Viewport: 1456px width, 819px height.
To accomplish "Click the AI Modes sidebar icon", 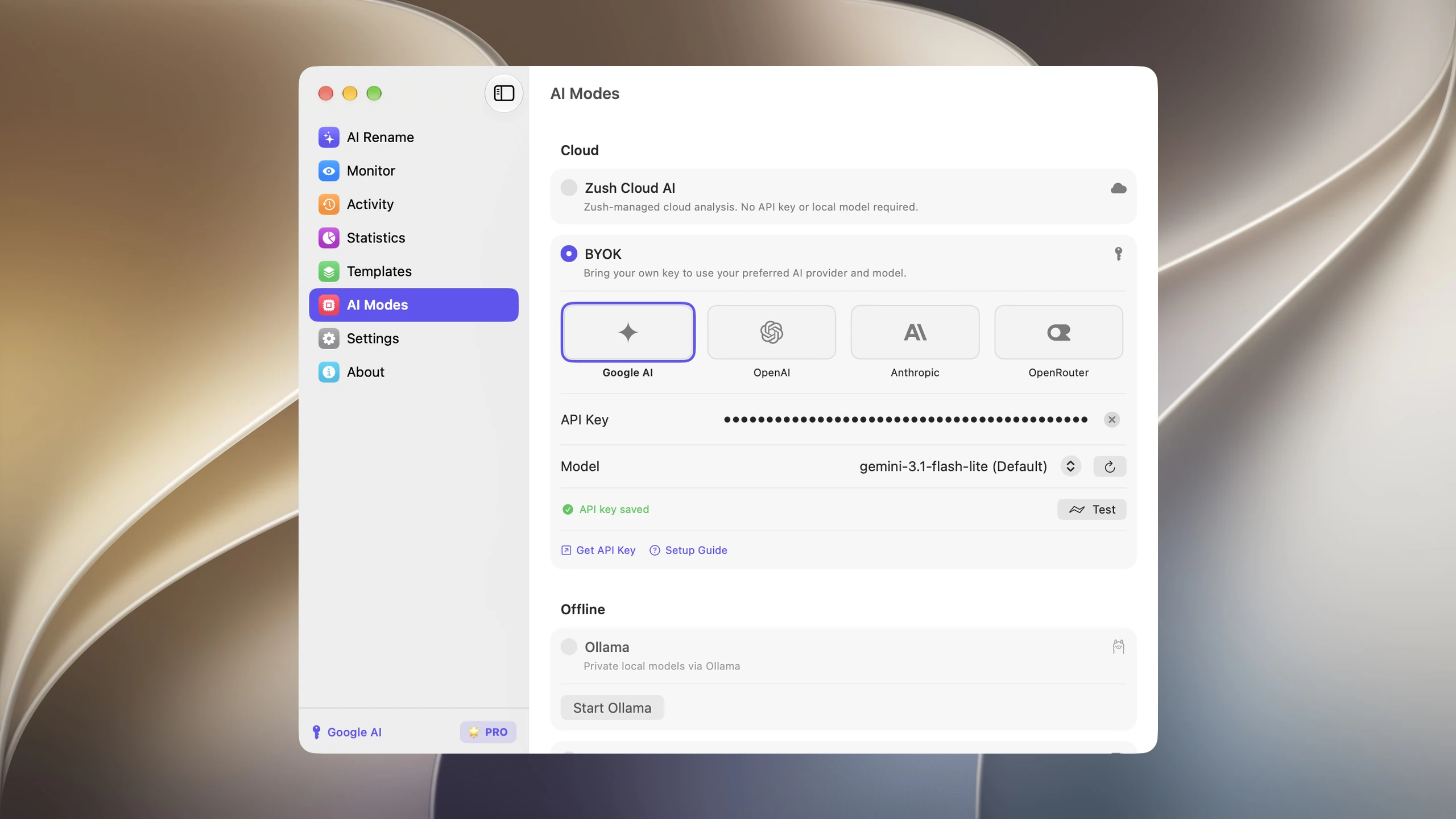I will pos(329,305).
